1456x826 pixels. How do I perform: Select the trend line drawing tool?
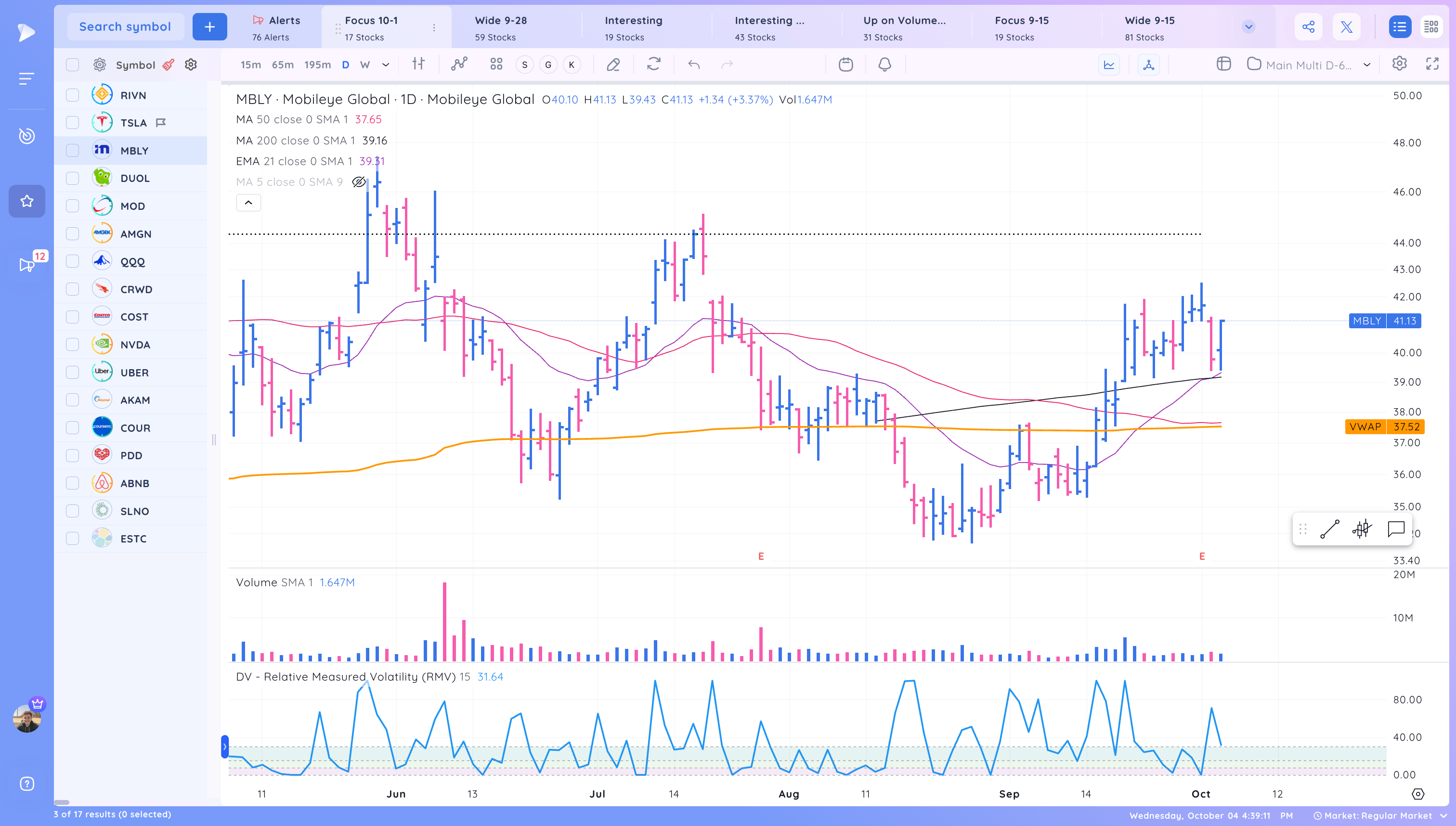point(1329,529)
